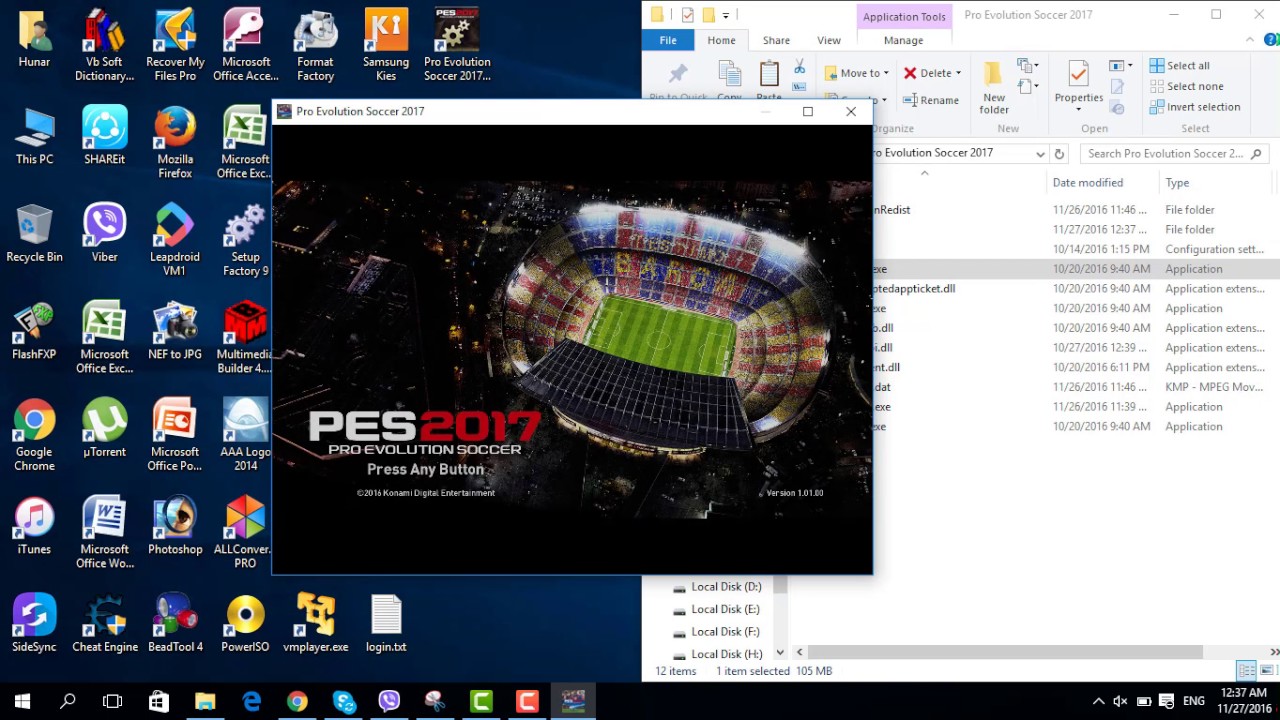Image resolution: width=1280 pixels, height=720 pixels.
Task: Sort files by Date modified column
Action: (x=1087, y=183)
